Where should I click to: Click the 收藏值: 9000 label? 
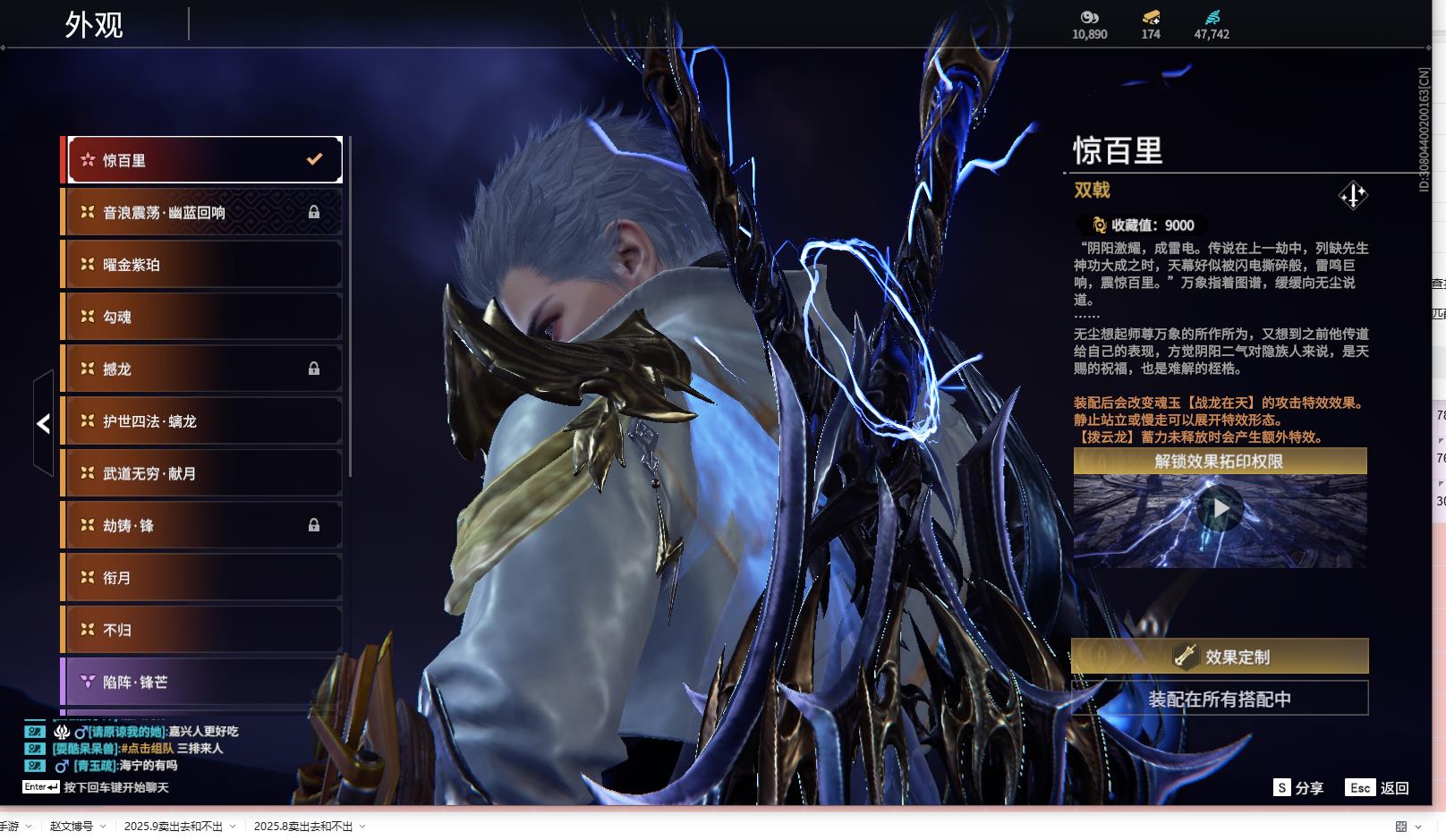coord(1153,225)
